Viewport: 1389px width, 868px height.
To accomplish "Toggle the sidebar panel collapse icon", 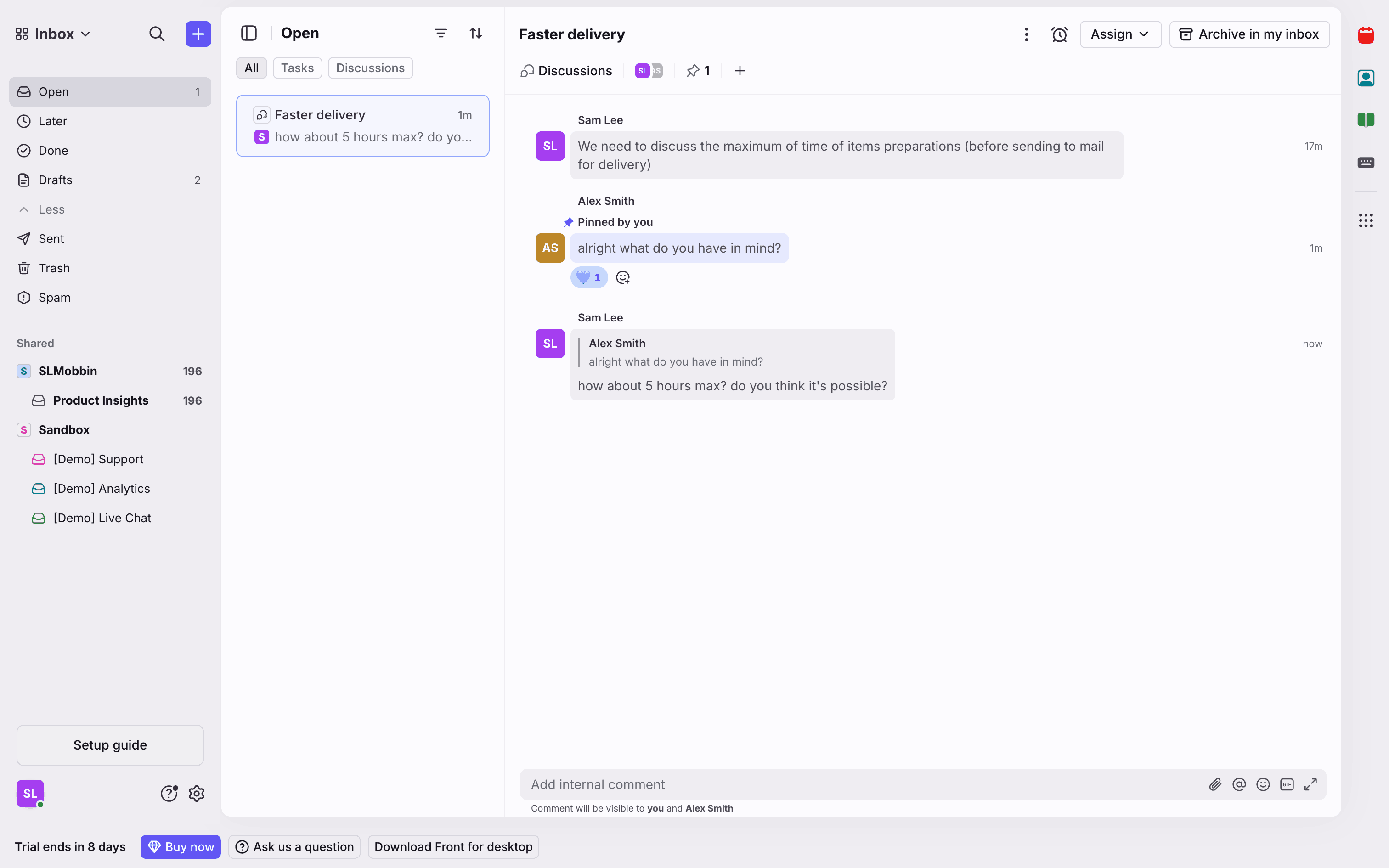I will [x=248, y=33].
